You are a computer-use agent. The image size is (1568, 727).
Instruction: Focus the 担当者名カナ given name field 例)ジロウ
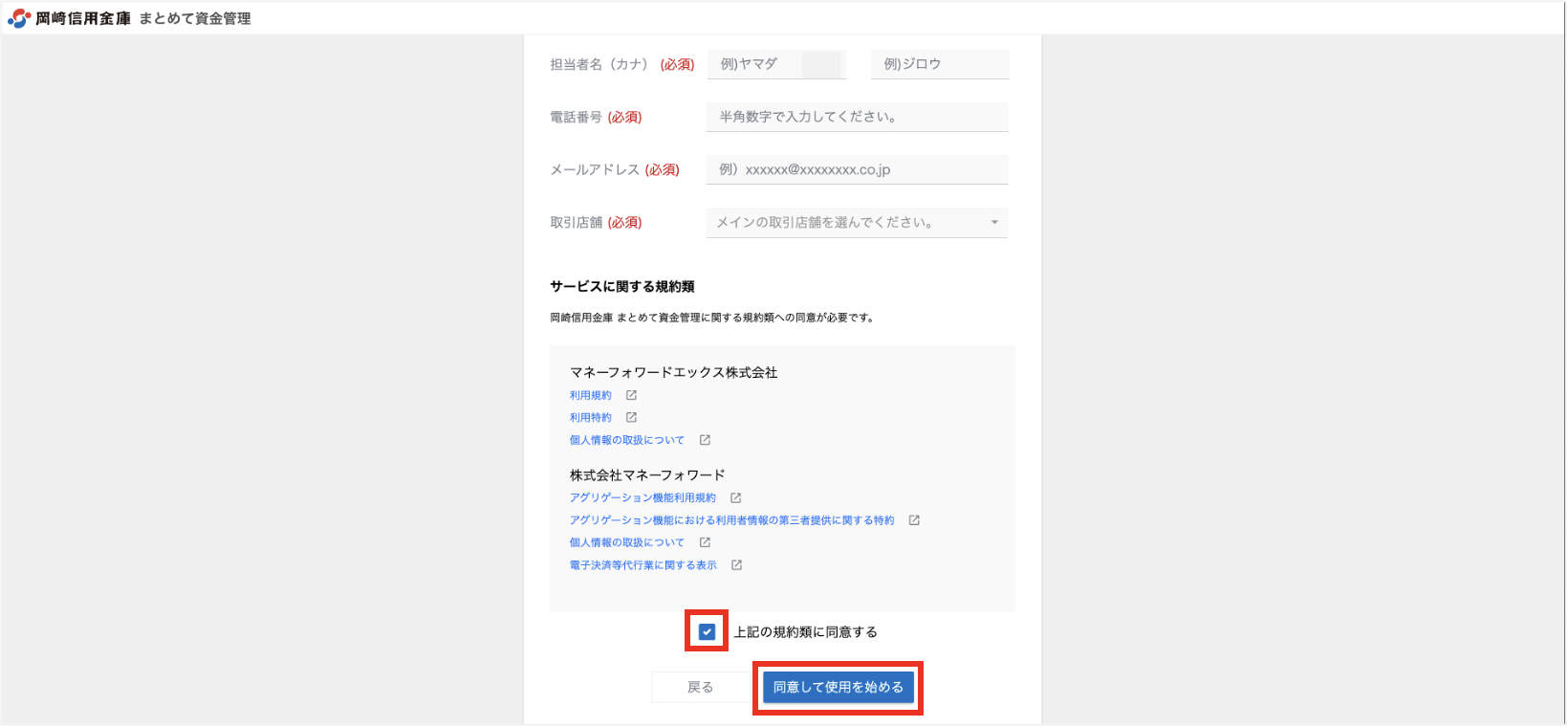[940, 64]
